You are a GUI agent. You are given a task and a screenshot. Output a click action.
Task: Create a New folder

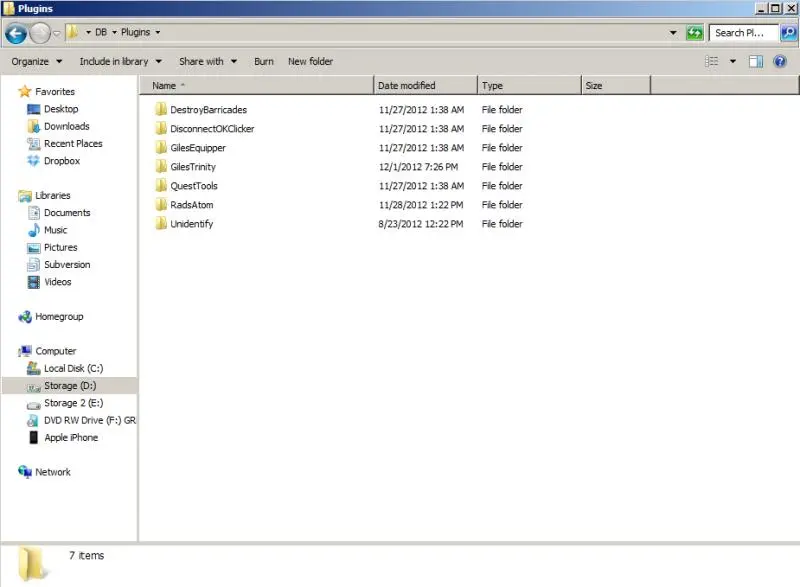tap(310, 61)
